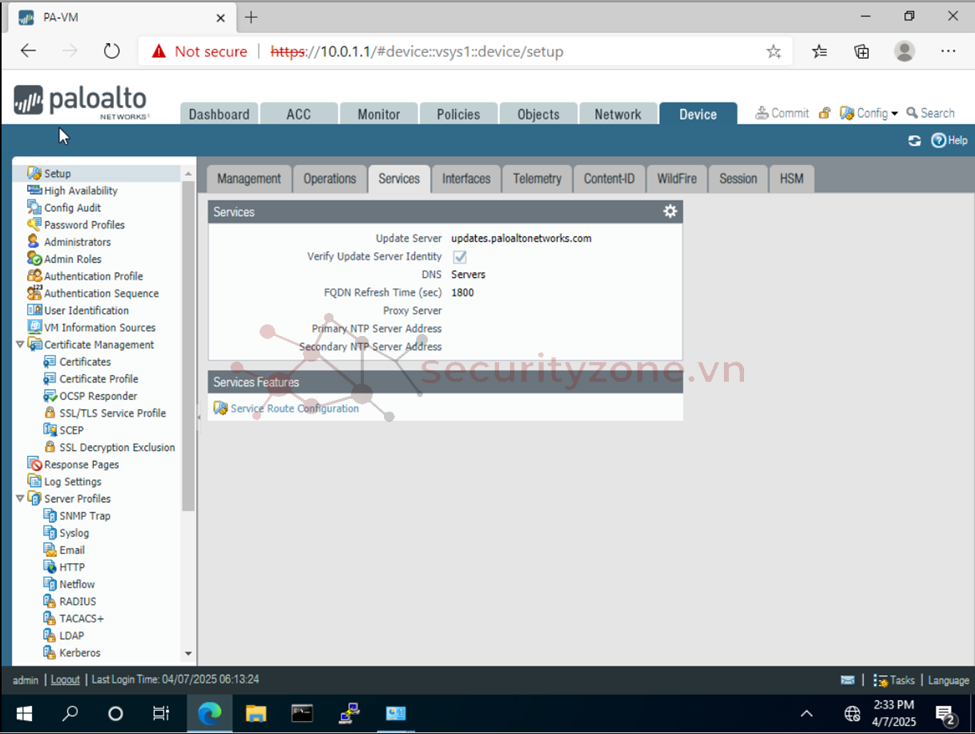Open the HSM tab
The width and height of the screenshot is (975, 734).
tap(792, 179)
